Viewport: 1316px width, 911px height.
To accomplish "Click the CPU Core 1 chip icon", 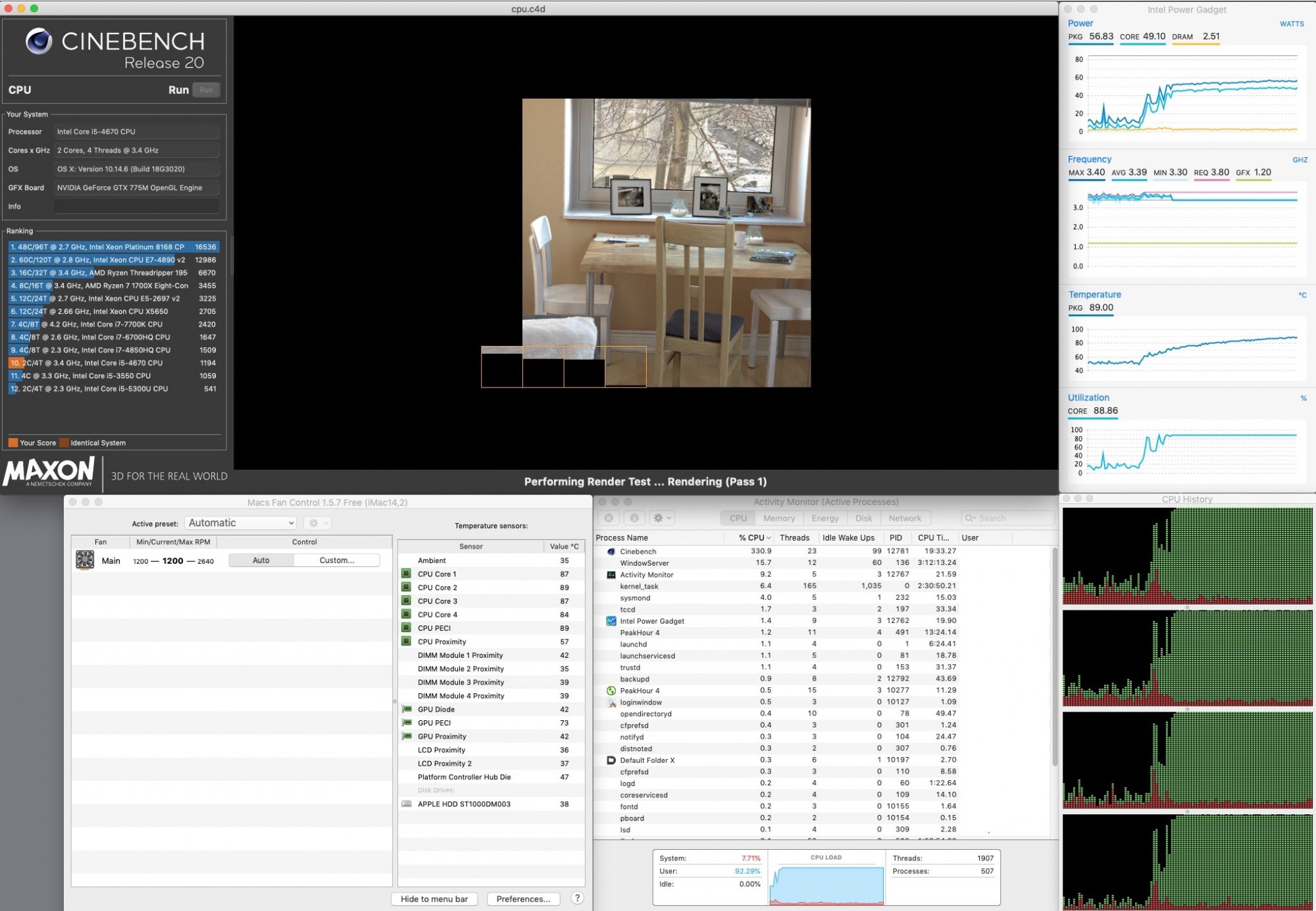I will [407, 574].
